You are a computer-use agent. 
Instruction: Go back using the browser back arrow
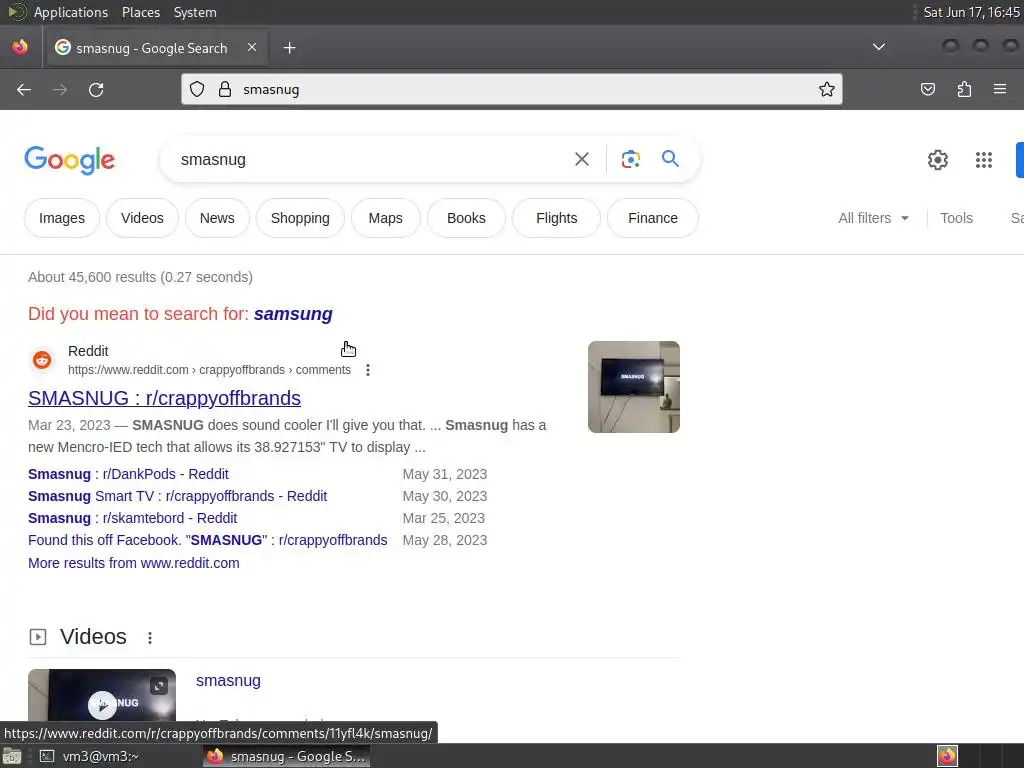tap(24, 89)
